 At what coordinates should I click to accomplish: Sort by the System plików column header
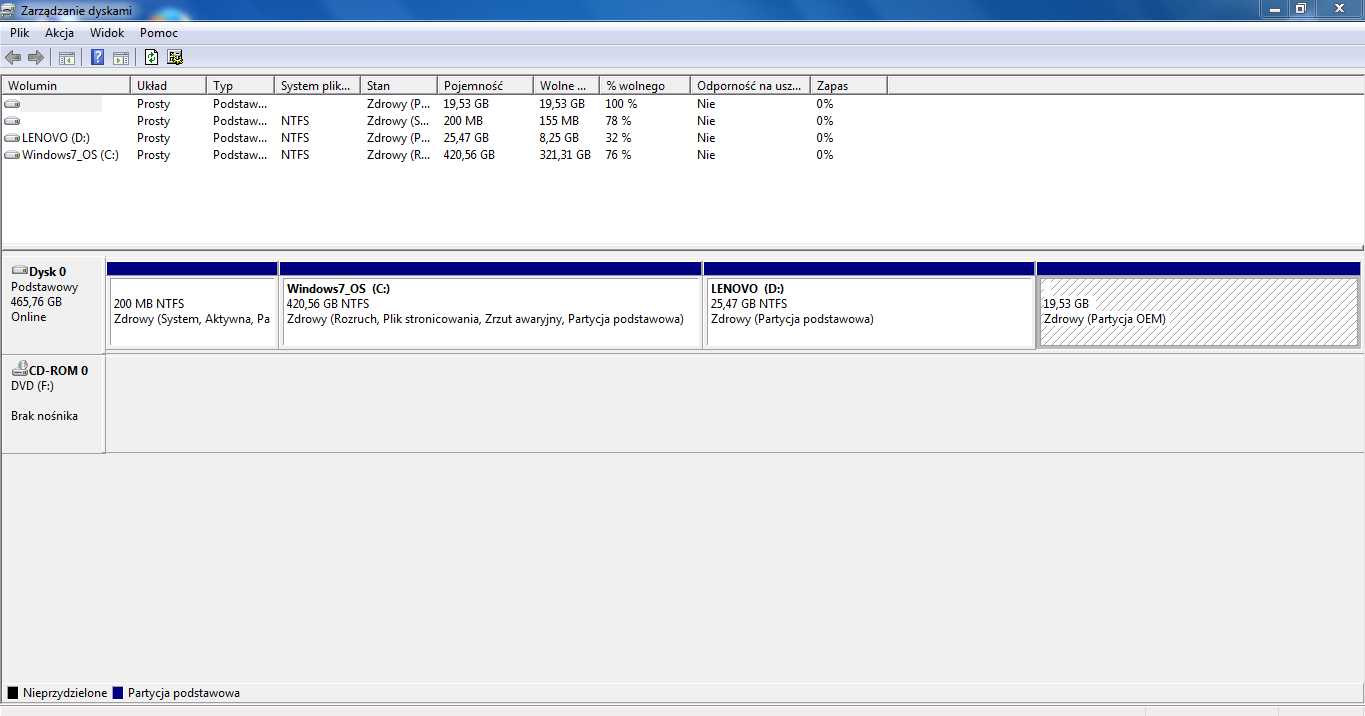(x=317, y=86)
